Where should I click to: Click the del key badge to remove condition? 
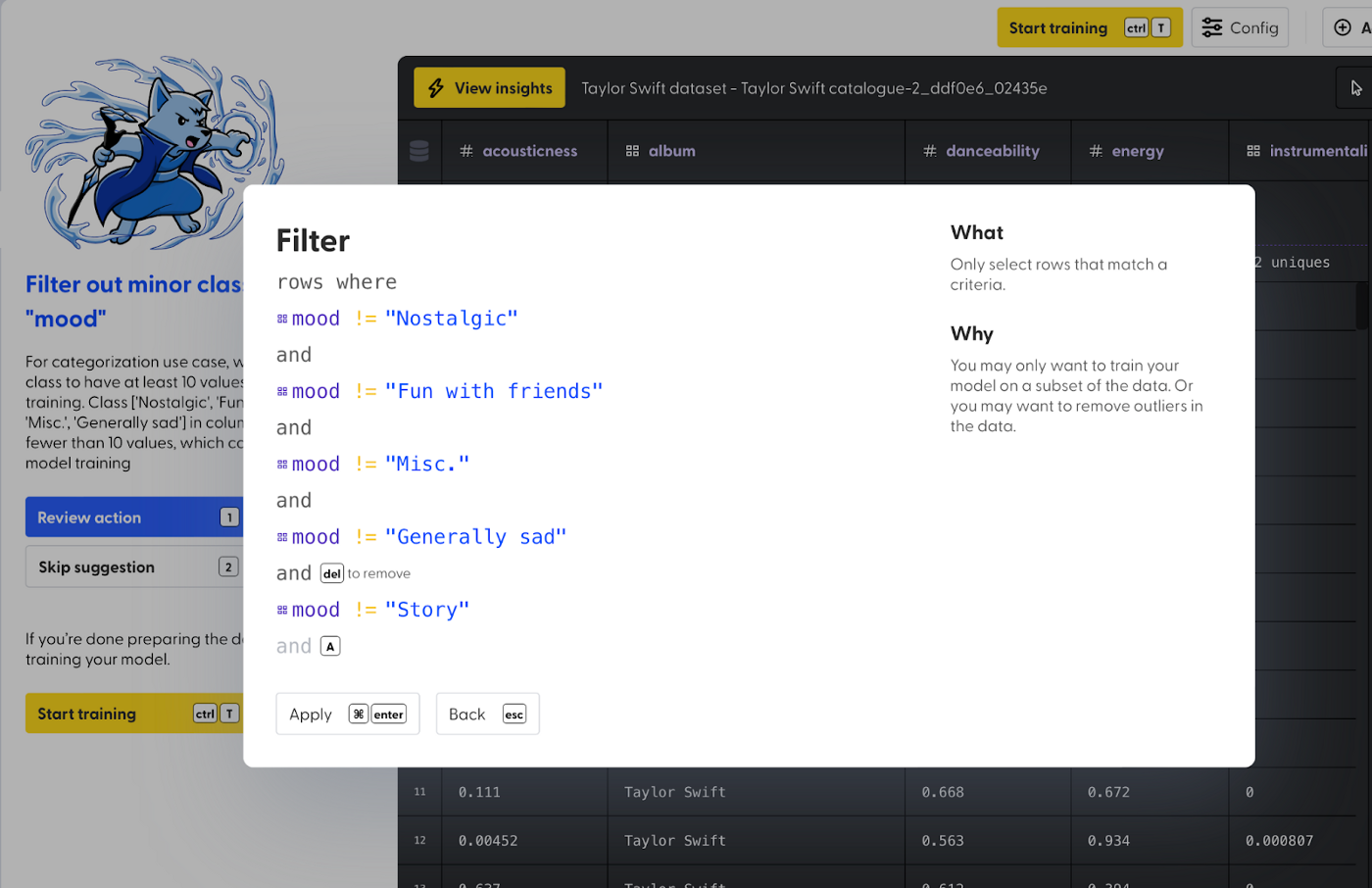click(x=332, y=573)
